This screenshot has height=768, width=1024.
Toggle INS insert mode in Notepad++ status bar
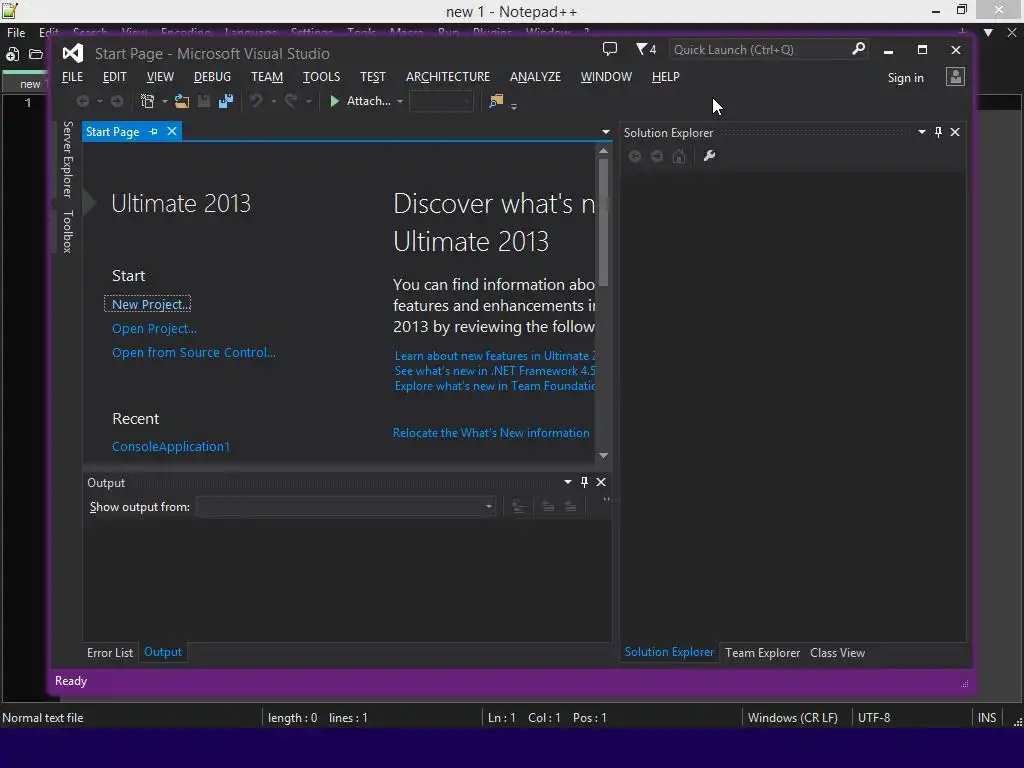(987, 717)
